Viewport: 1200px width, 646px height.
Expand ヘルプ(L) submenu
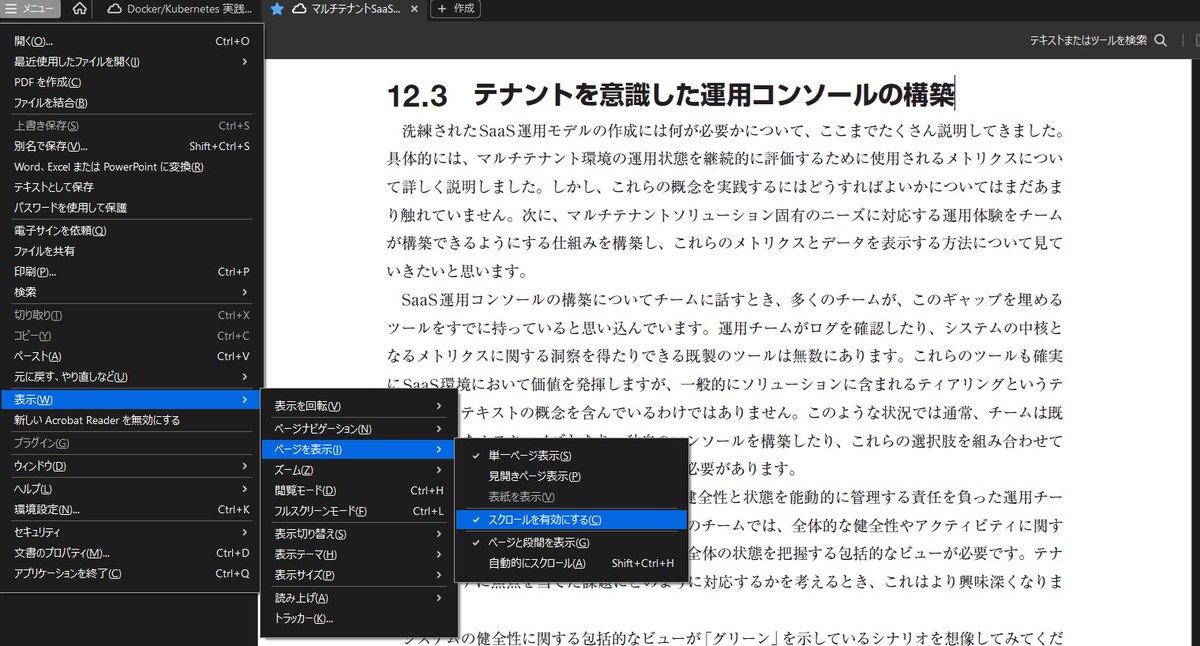[132, 489]
